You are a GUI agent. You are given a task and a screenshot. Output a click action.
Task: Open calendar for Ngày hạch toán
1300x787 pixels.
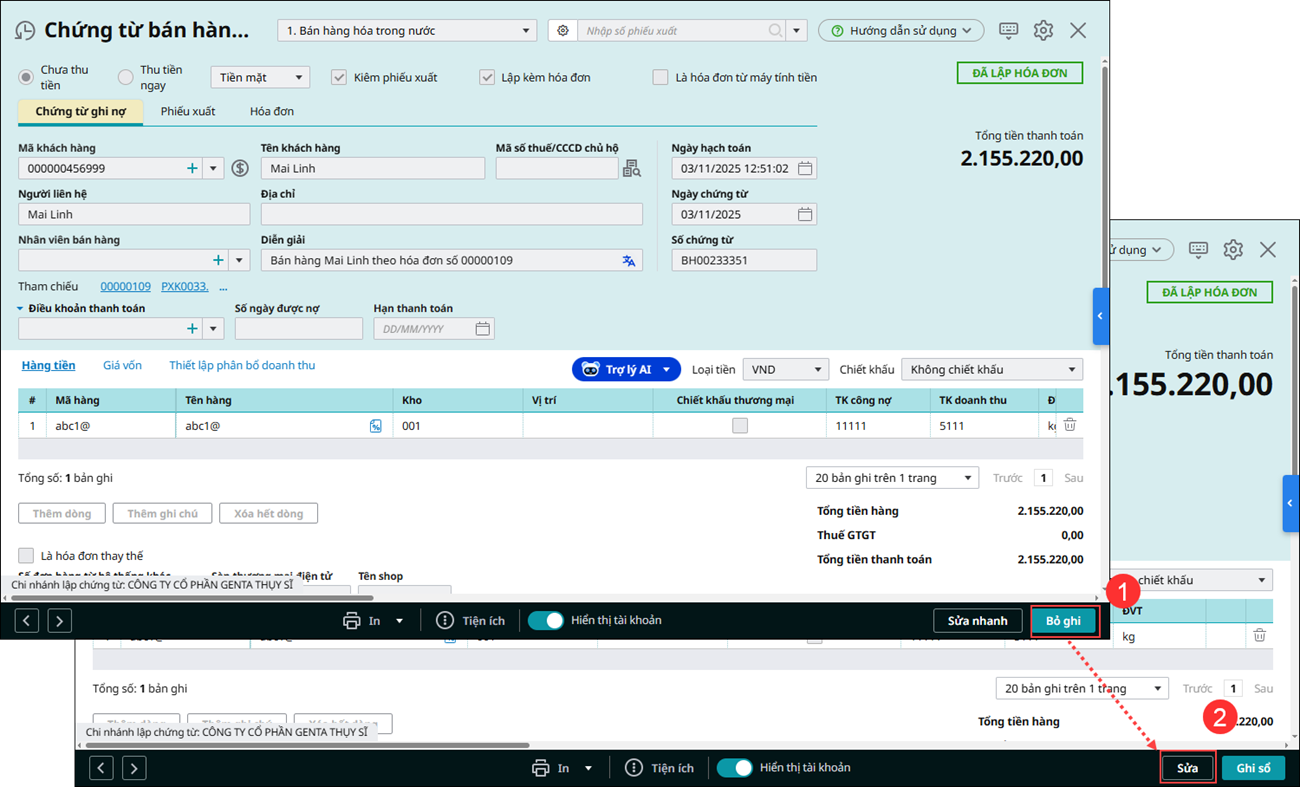coord(804,169)
